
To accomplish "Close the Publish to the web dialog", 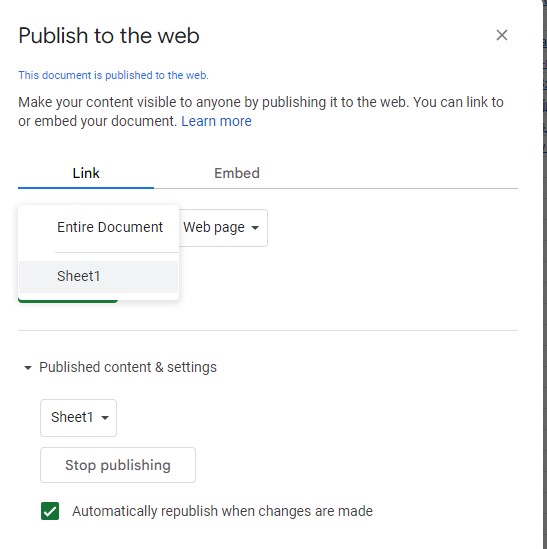I will [501, 35].
